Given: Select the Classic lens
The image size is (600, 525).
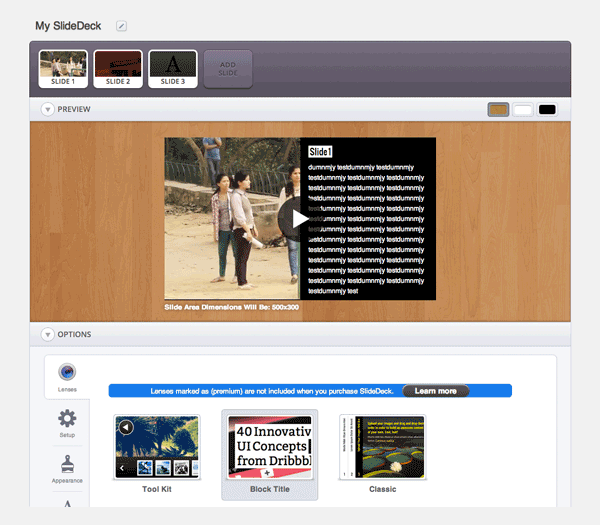Looking at the screenshot, I should pos(383,454).
